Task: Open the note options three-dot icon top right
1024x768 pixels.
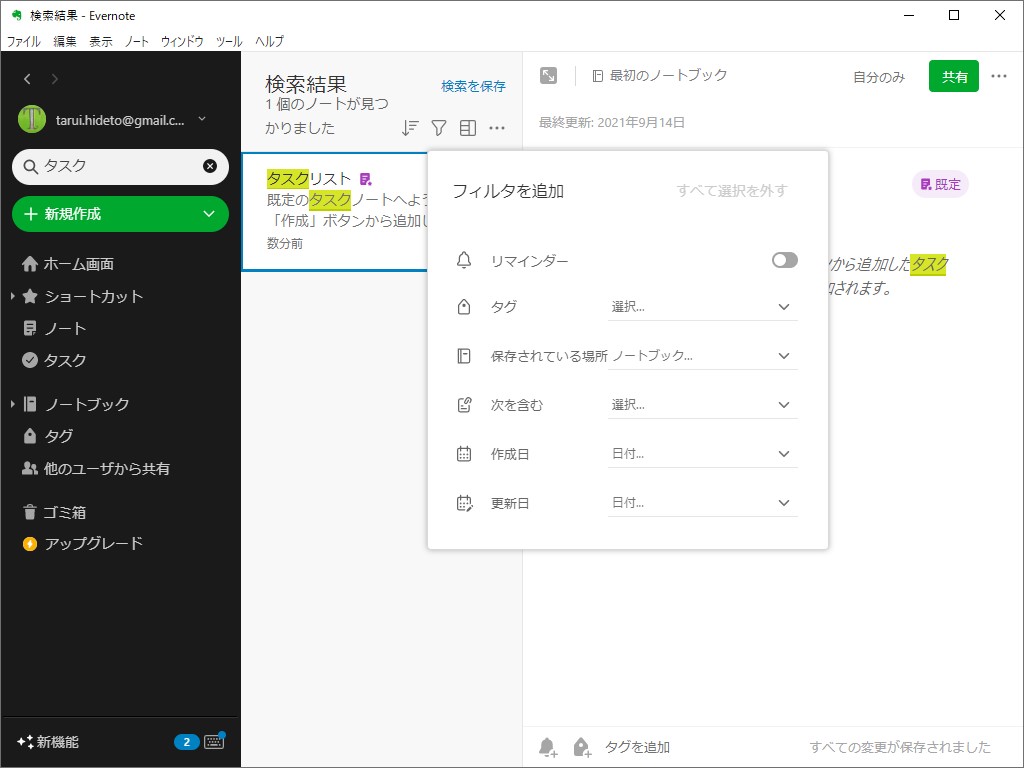Action: (x=998, y=76)
